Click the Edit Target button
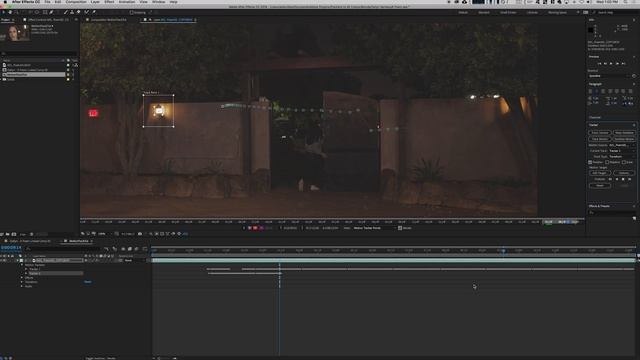Screen dimensions: 640x360 tap(600, 173)
